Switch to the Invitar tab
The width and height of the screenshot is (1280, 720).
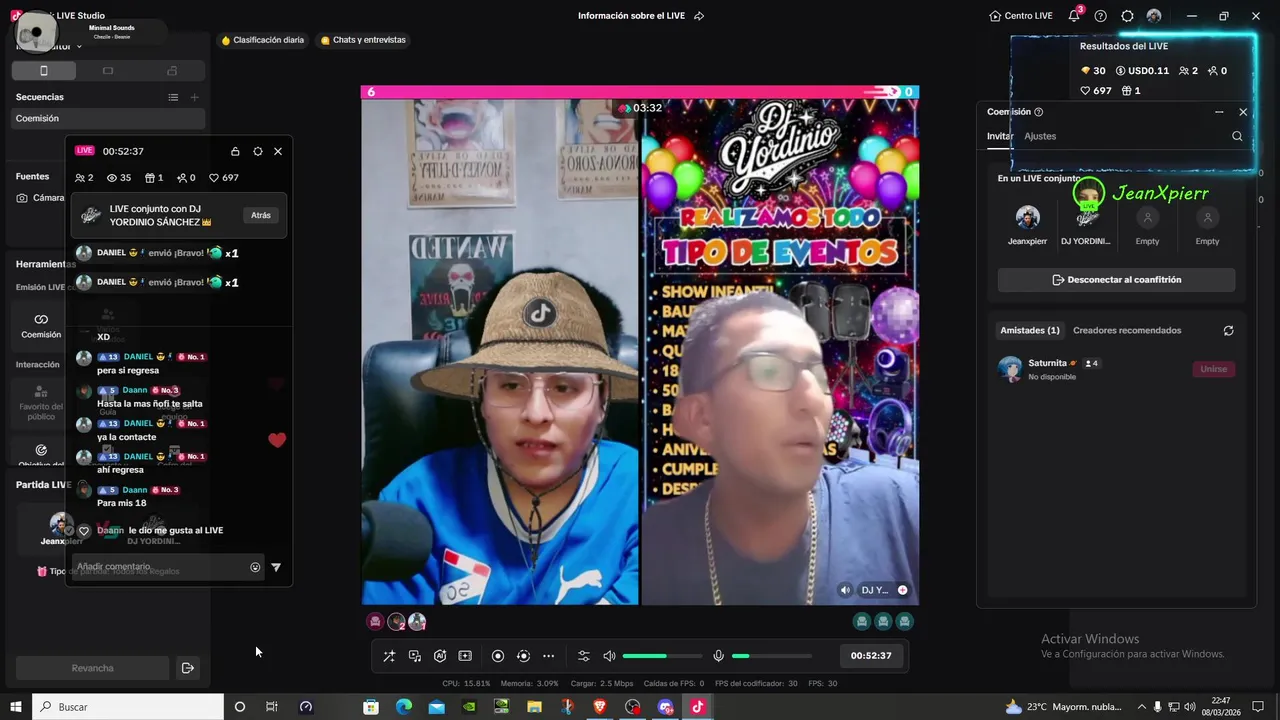[1000, 136]
